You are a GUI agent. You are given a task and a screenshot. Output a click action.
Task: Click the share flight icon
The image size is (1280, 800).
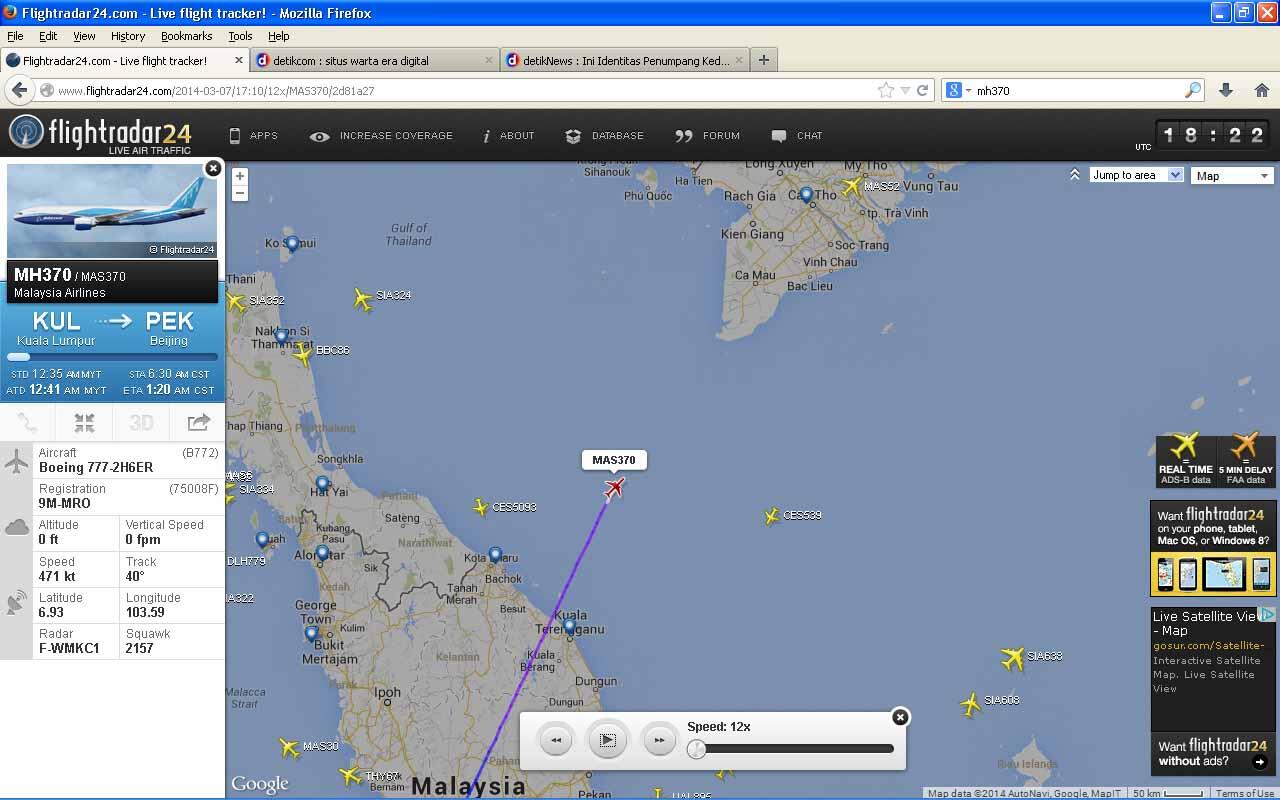[x=199, y=423]
